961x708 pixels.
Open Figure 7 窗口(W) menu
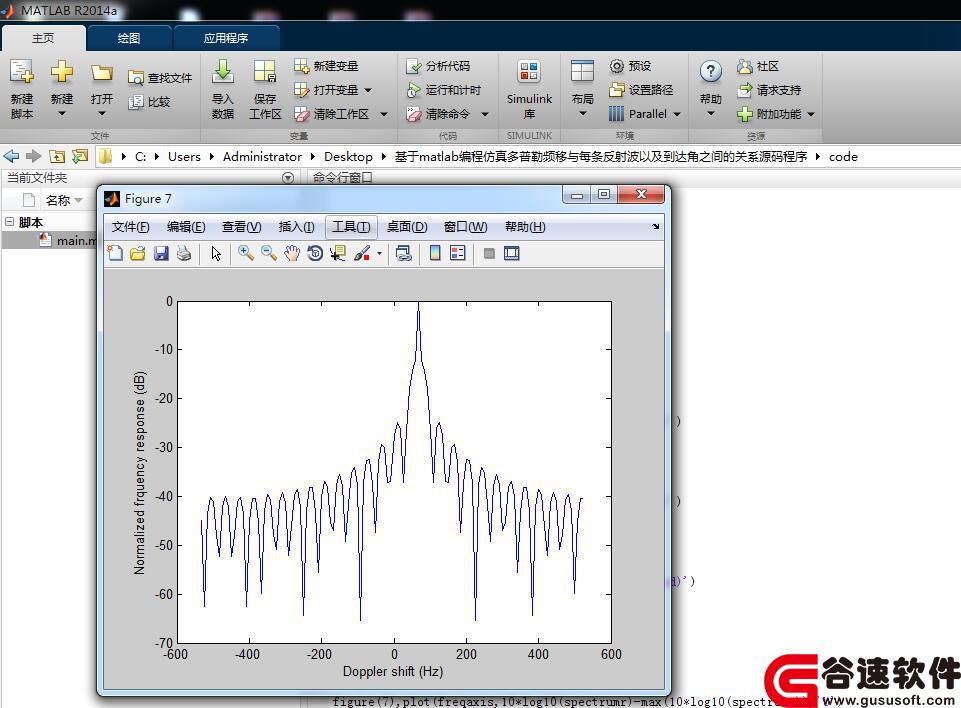[x=466, y=227]
